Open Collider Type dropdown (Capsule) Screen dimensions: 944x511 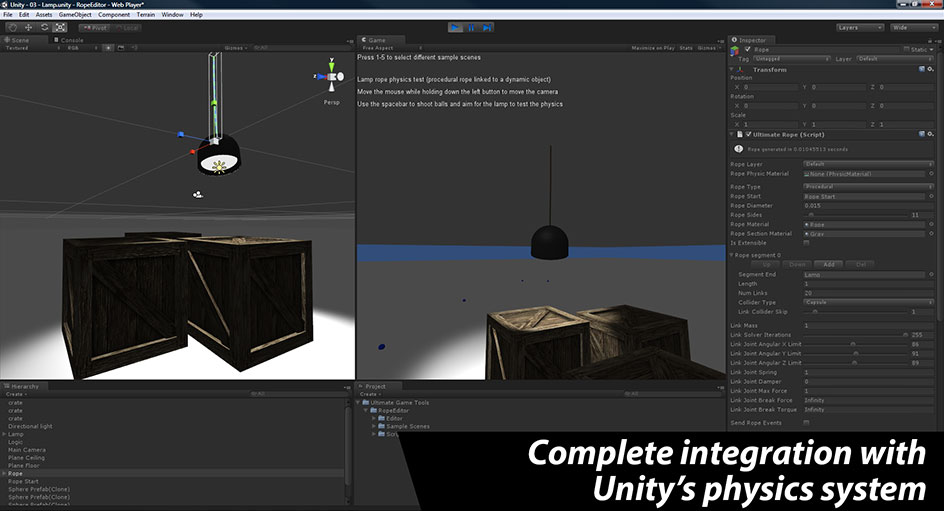[x=869, y=302]
